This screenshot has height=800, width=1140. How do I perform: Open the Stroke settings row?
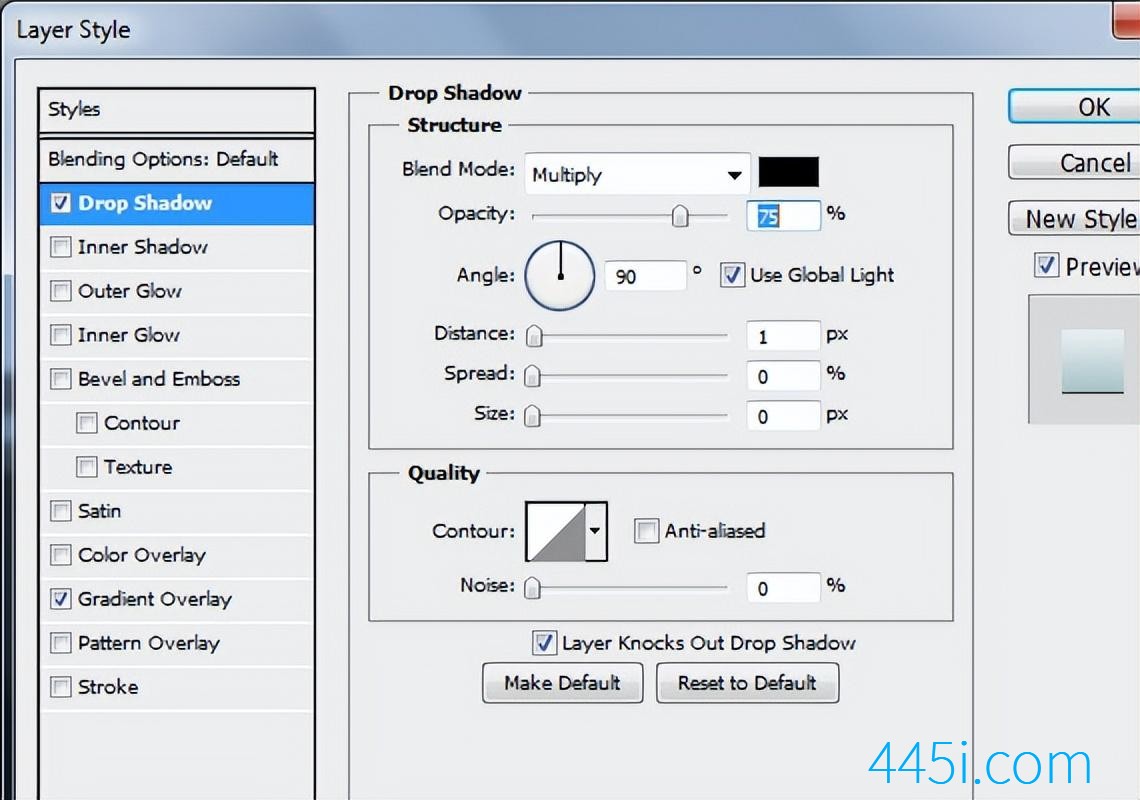click(x=177, y=687)
